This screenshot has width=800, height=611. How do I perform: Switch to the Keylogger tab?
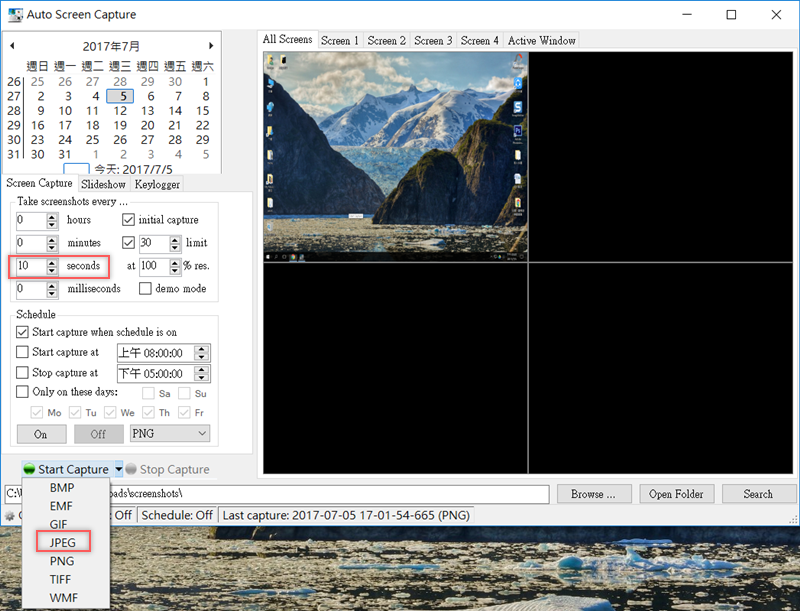pyautogui.click(x=156, y=184)
